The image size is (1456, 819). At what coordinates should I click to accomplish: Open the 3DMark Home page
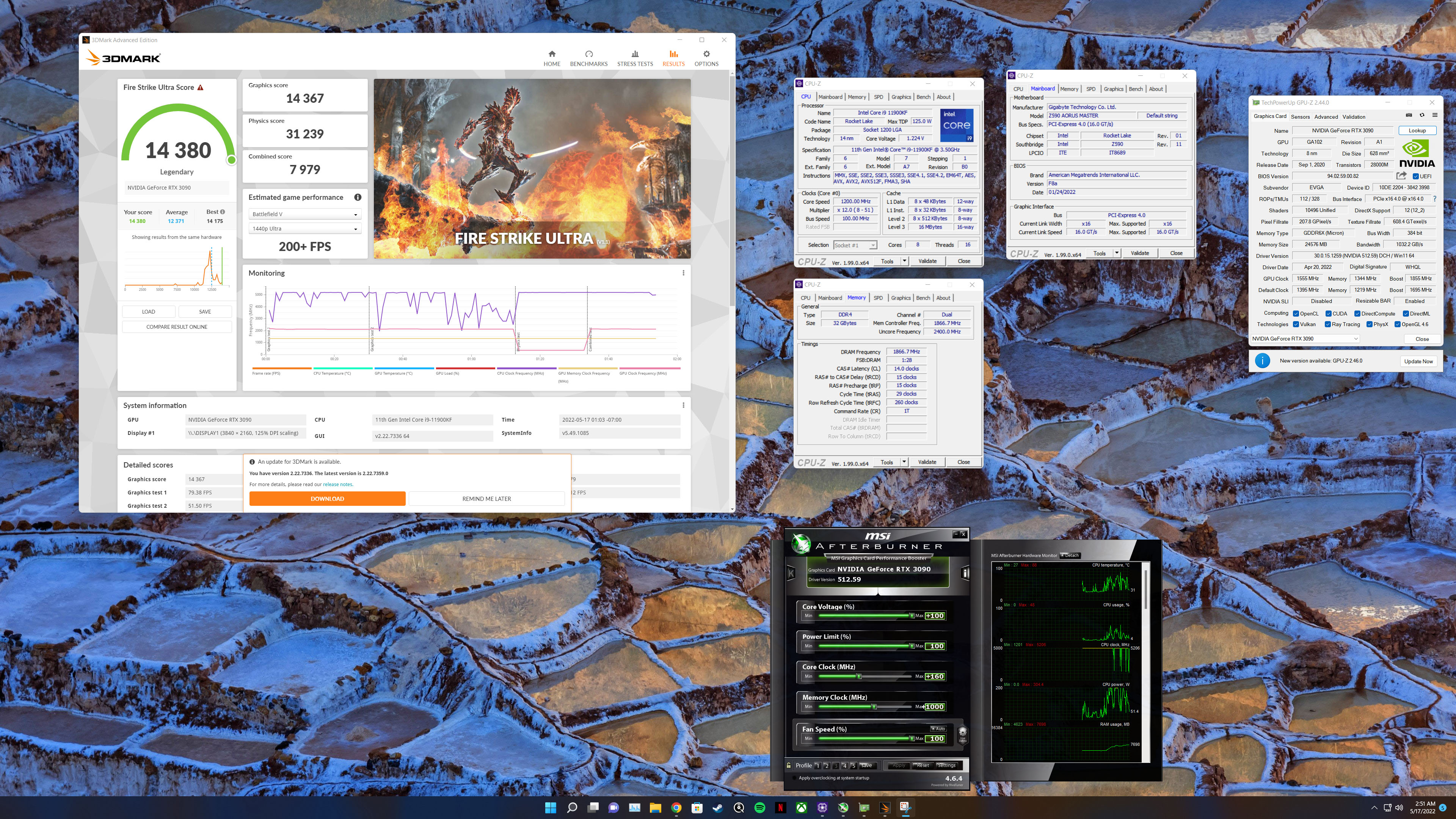tap(552, 58)
